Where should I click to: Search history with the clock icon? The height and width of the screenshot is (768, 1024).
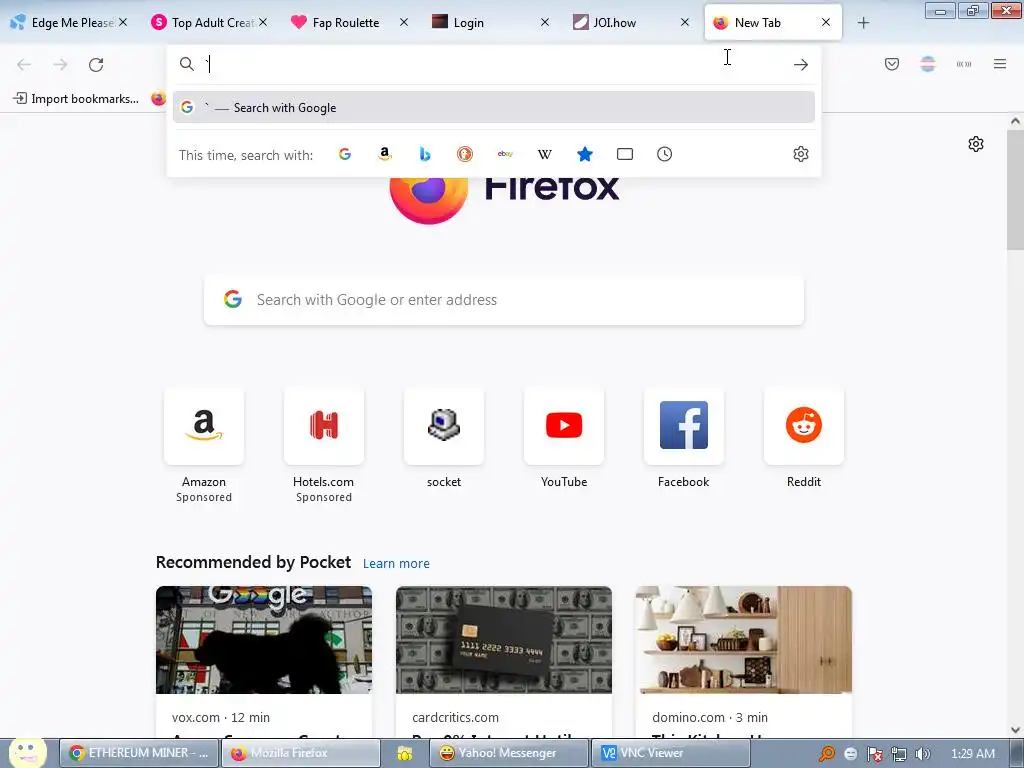coord(664,154)
